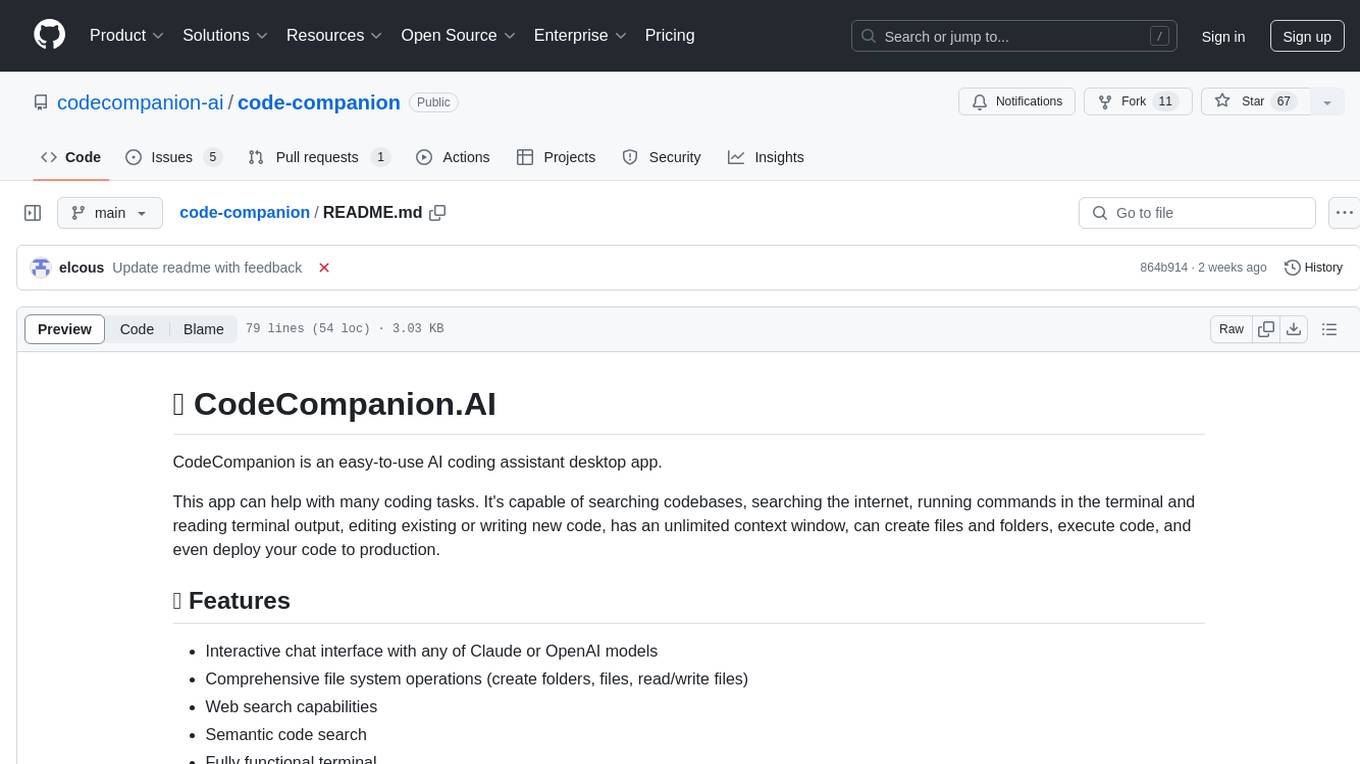Open the README outline panel

tap(1329, 329)
